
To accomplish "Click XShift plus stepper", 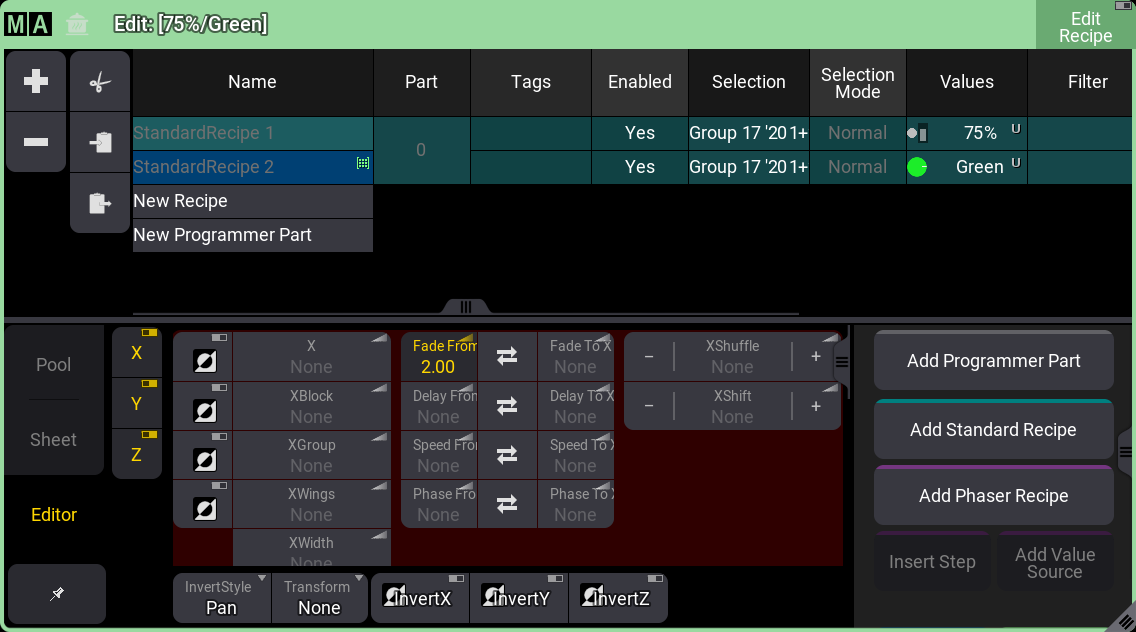I will coord(816,406).
